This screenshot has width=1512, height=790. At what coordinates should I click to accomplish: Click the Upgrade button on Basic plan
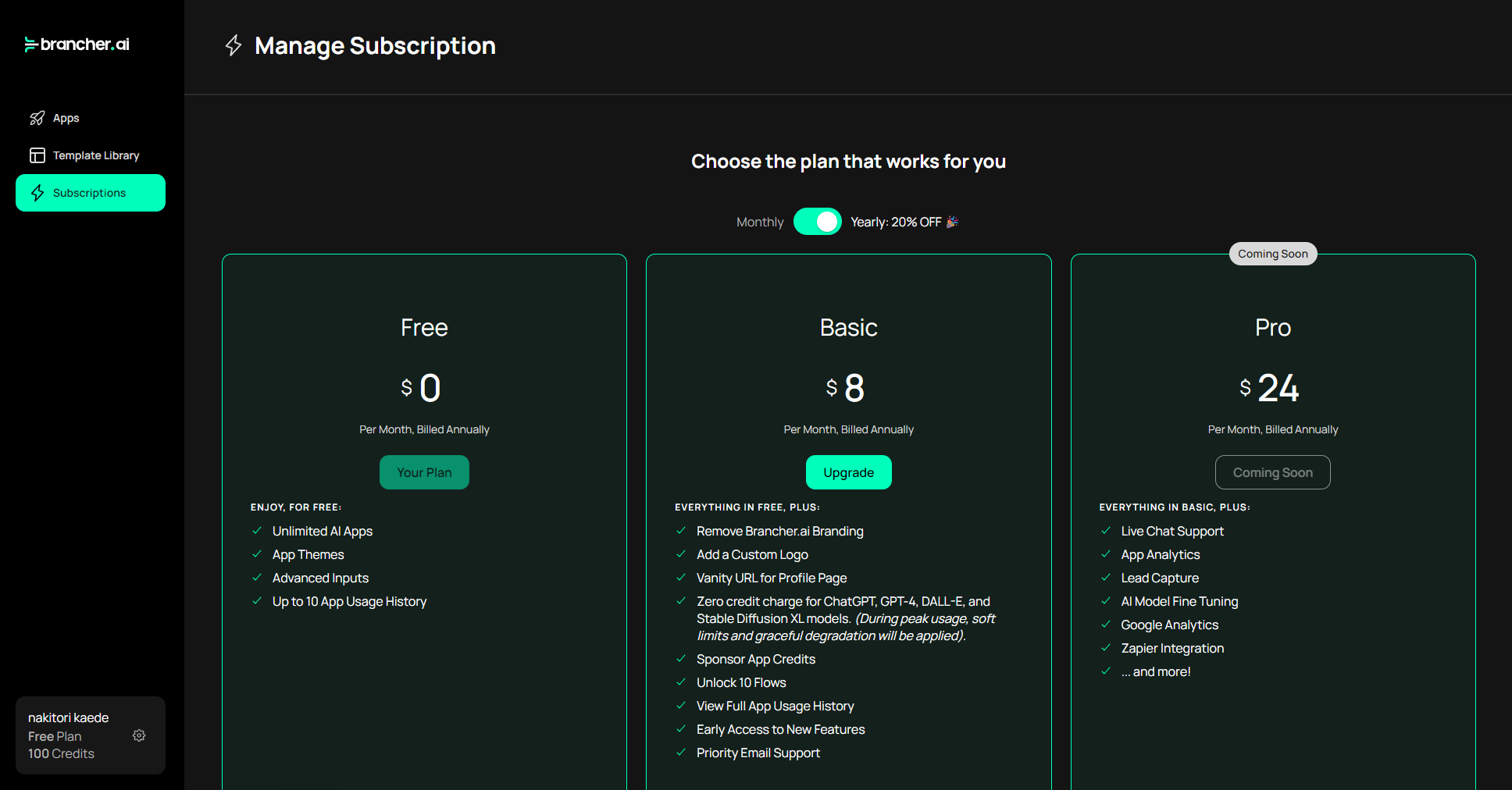pos(848,472)
